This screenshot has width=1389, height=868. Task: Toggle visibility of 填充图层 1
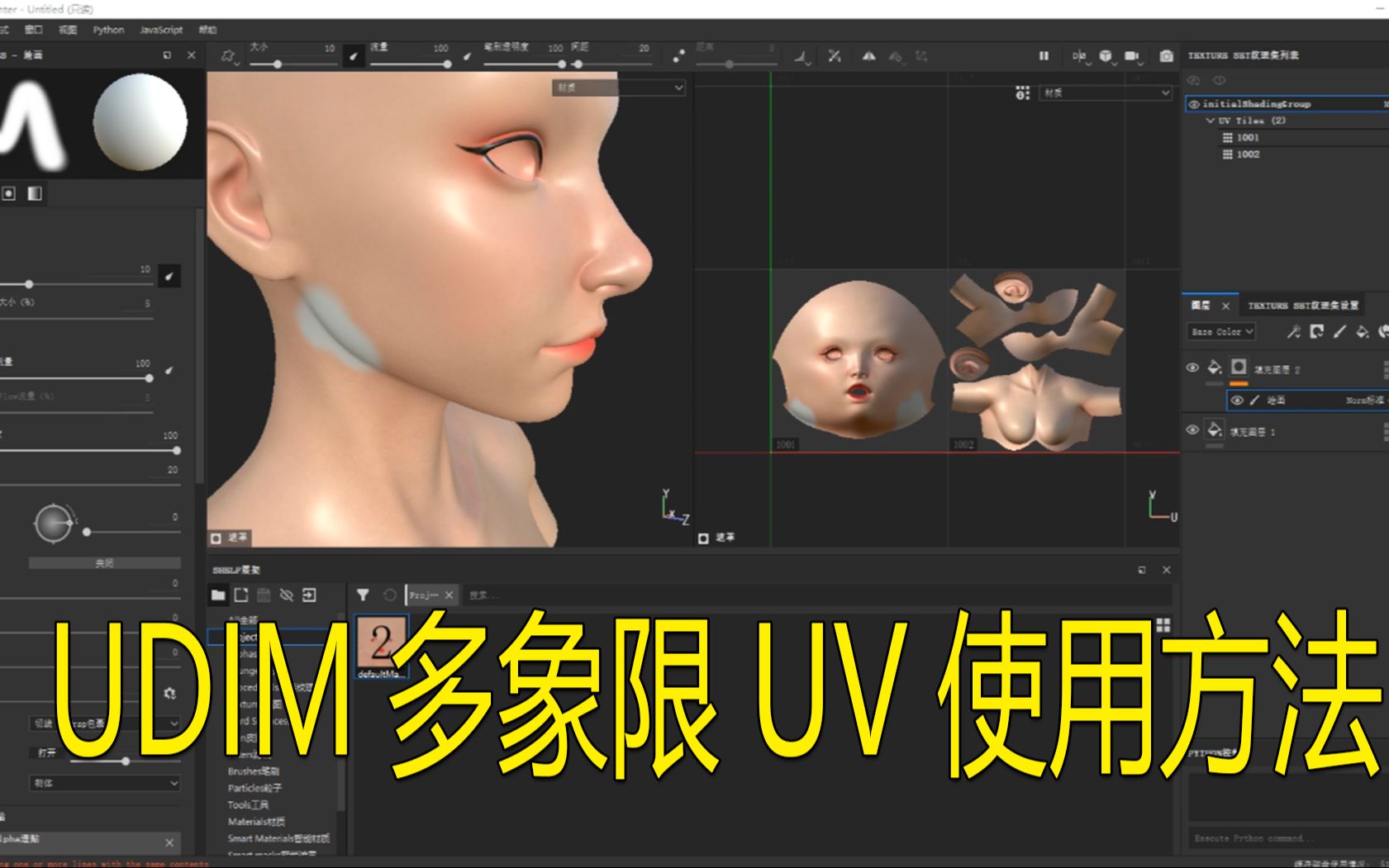pyautogui.click(x=1192, y=430)
